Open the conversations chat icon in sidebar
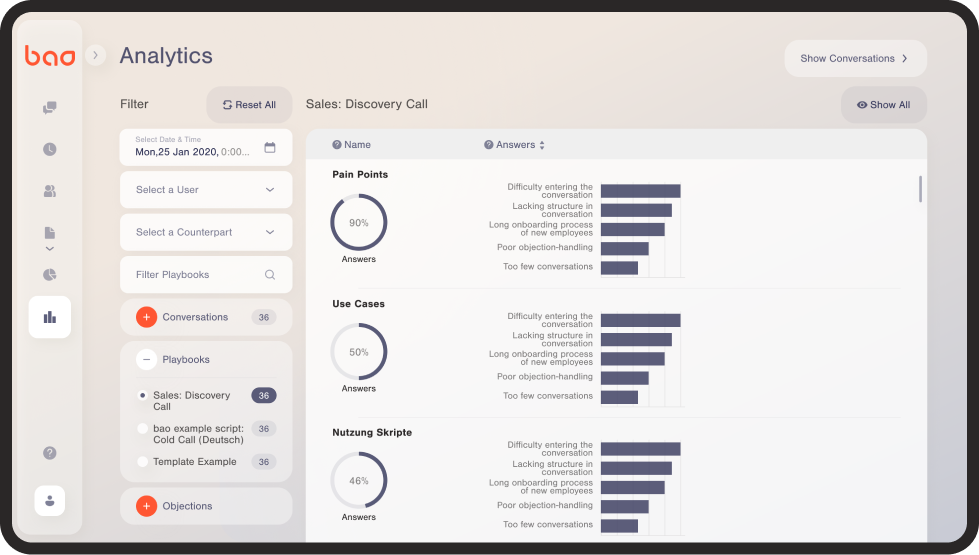The image size is (979, 555). tap(49, 108)
